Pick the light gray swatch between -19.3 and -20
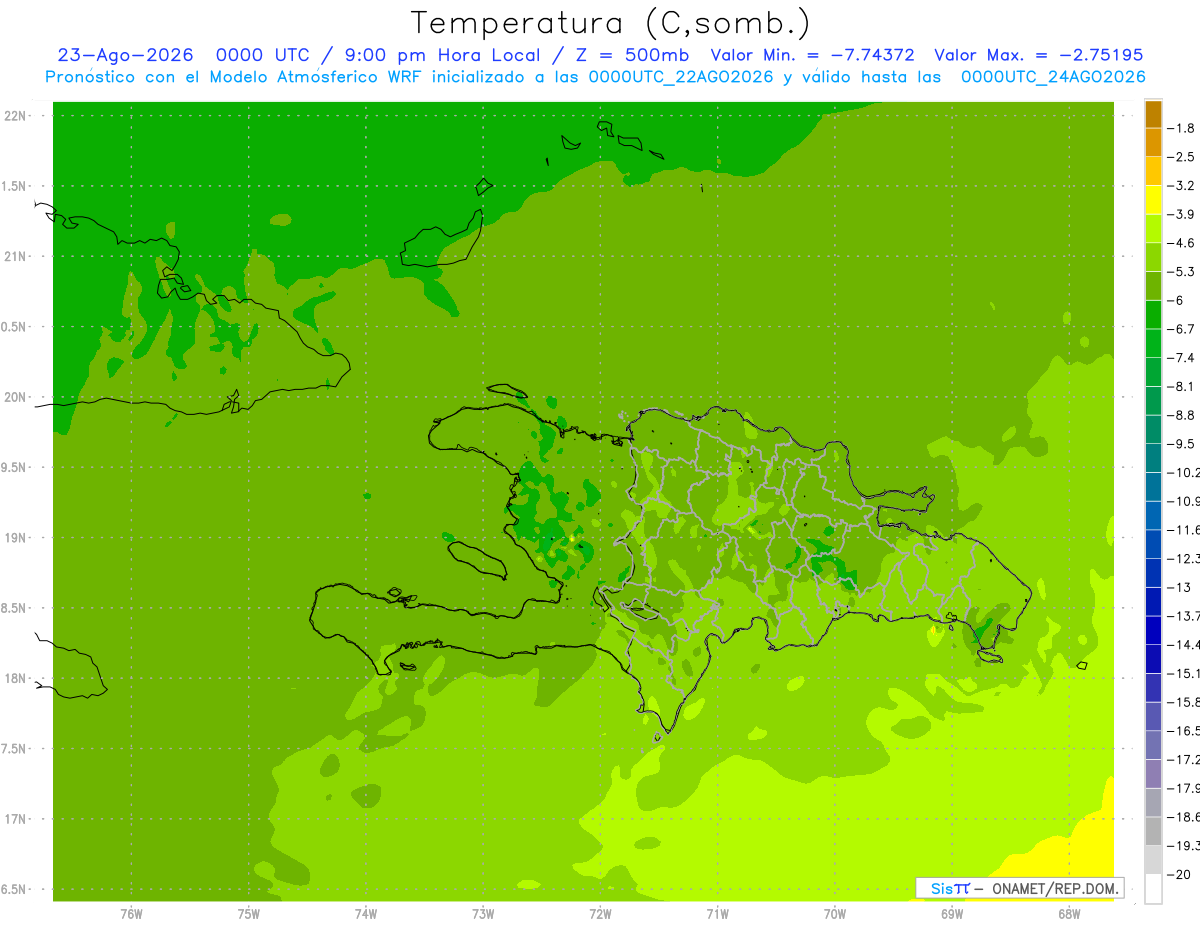Screen dimensions: 1200x927 click(x=1153, y=860)
